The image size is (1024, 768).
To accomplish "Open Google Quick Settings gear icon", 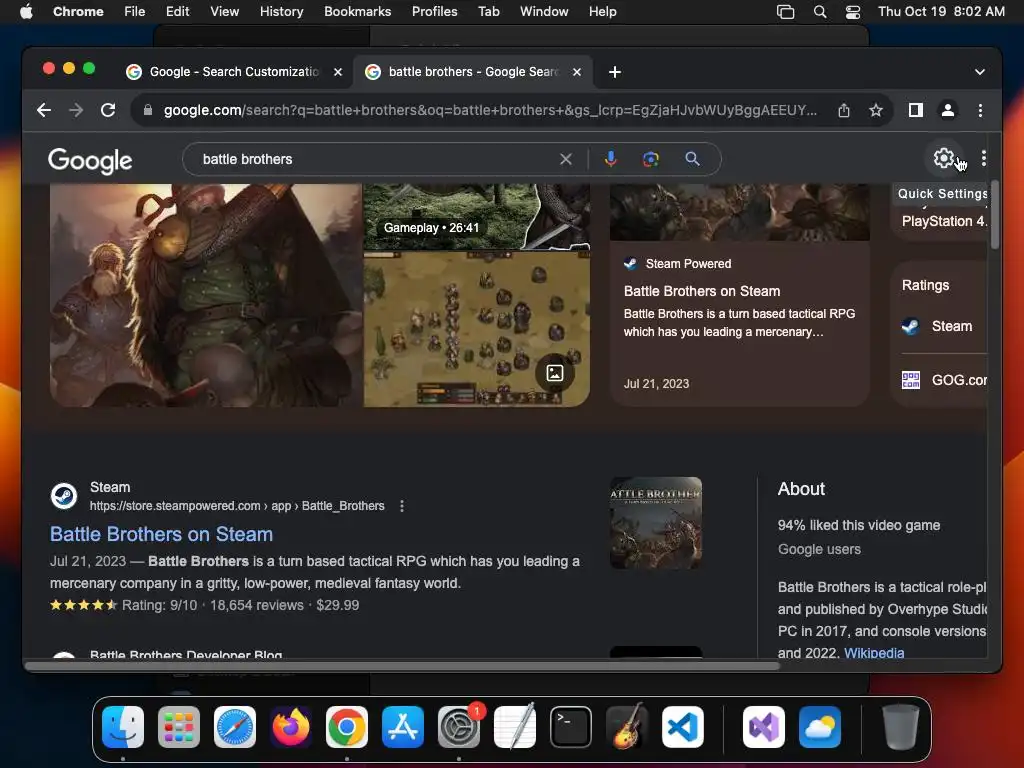I will click(944, 158).
